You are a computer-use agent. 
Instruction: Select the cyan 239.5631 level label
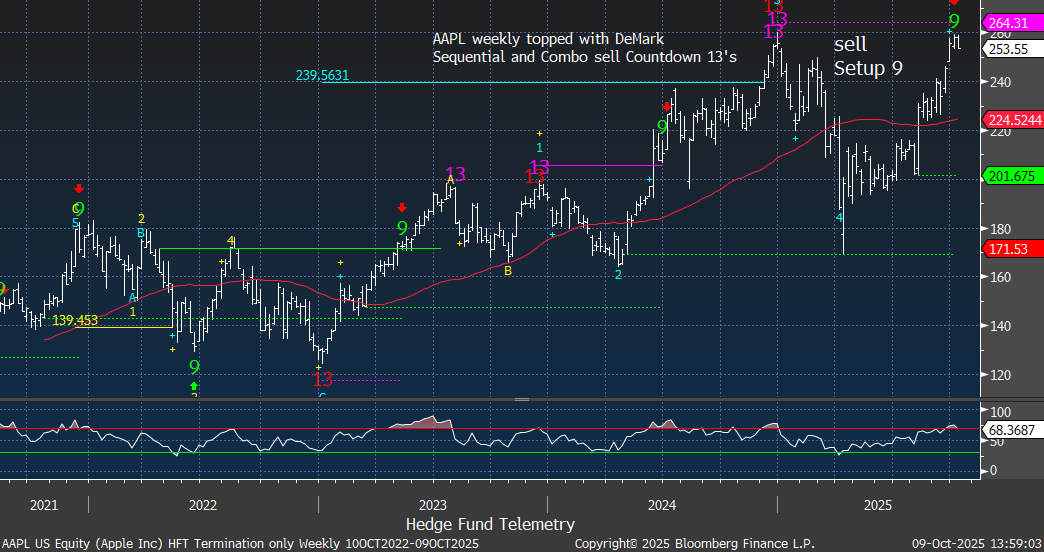tap(321, 75)
